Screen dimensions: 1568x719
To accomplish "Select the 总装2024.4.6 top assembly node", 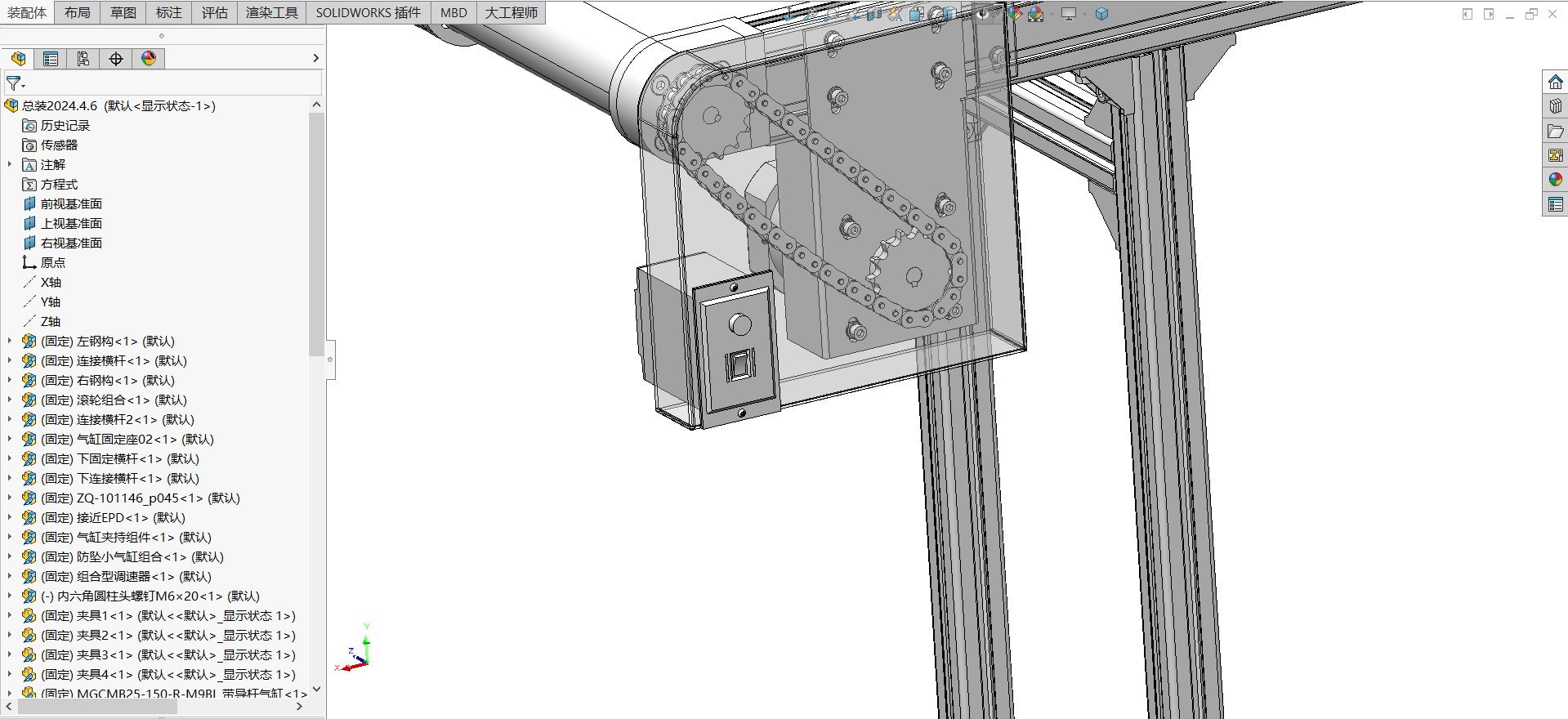I will pos(110,105).
